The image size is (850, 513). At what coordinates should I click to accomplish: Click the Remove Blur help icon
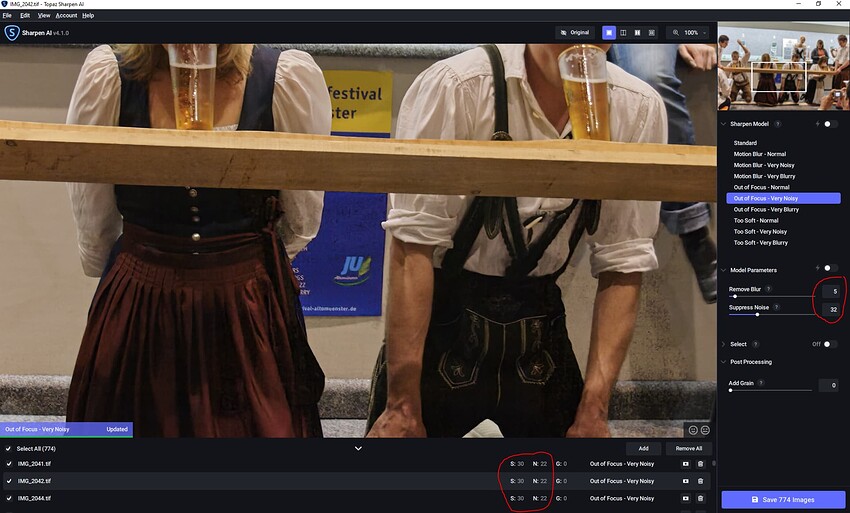pos(770,289)
